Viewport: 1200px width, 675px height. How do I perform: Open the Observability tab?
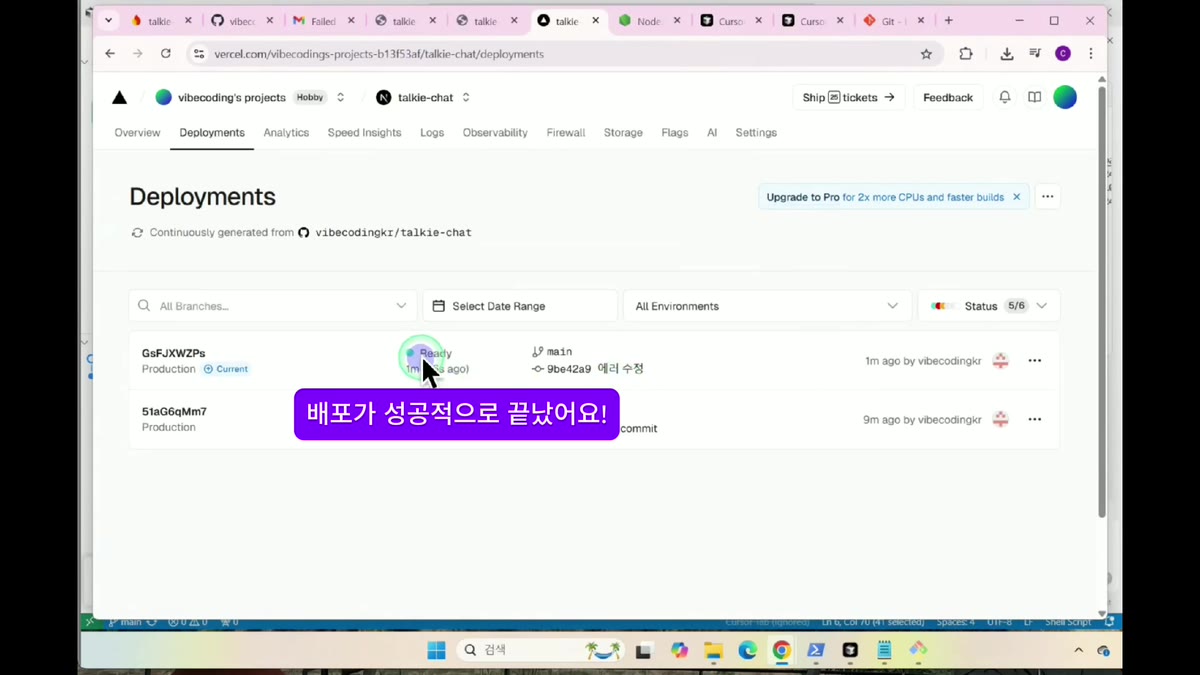[x=495, y=132]
